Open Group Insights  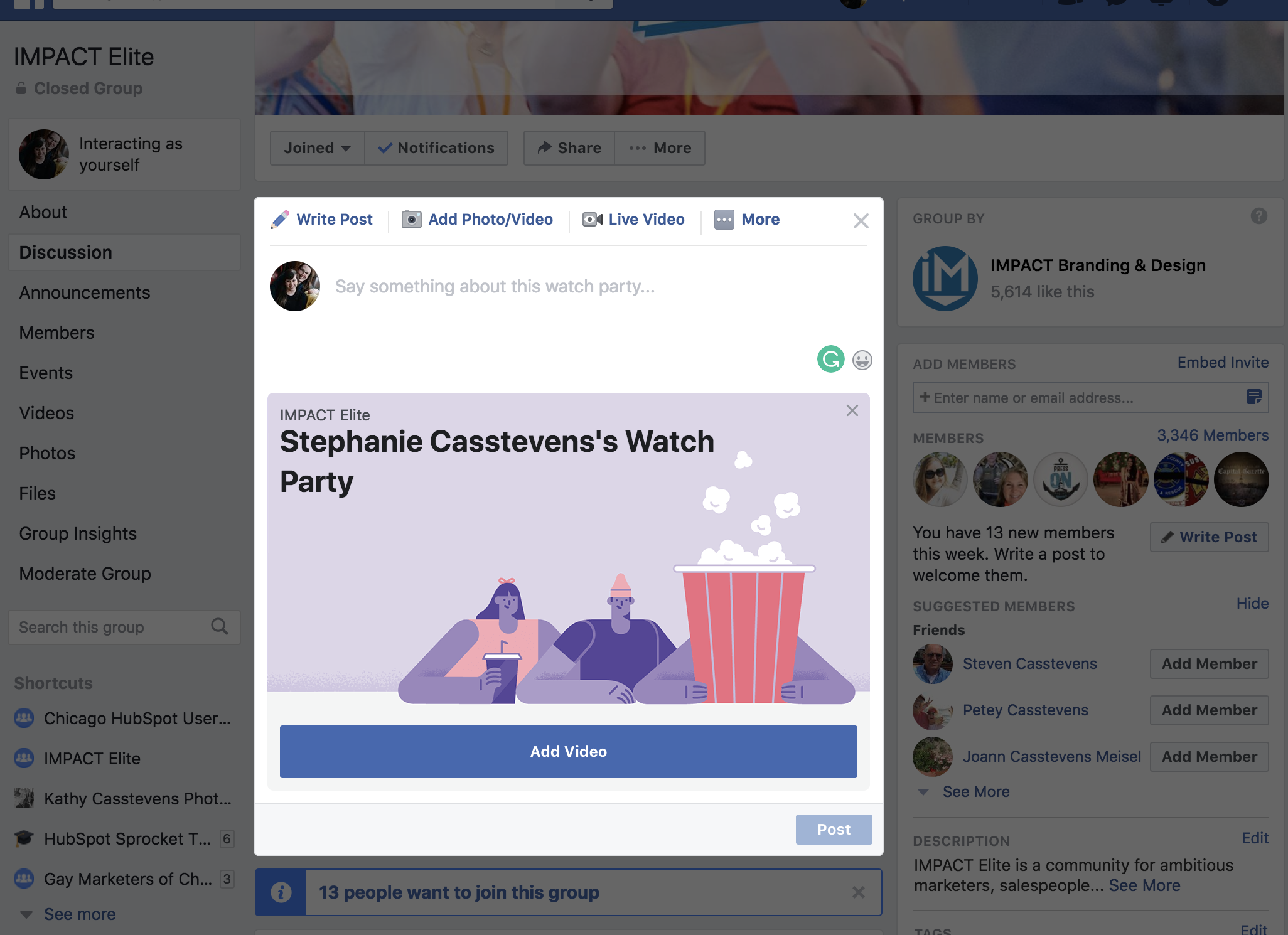click(x=78, y=533)
